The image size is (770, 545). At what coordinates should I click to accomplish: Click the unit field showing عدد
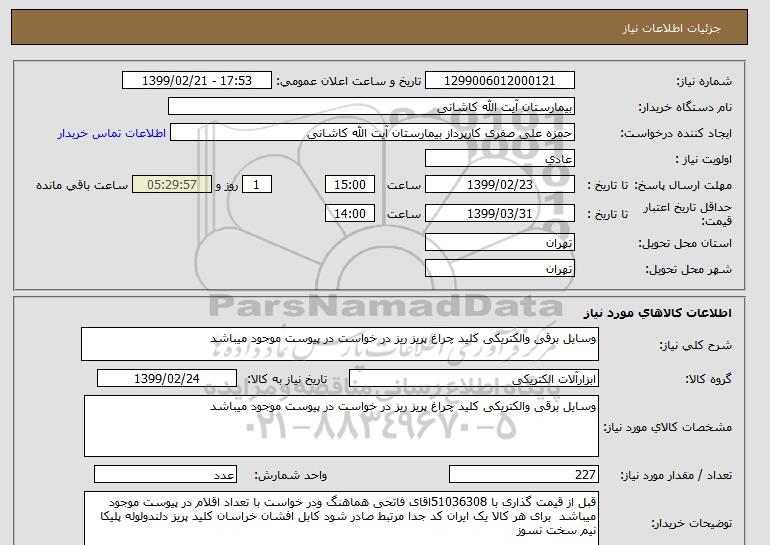tap(165, 474)
